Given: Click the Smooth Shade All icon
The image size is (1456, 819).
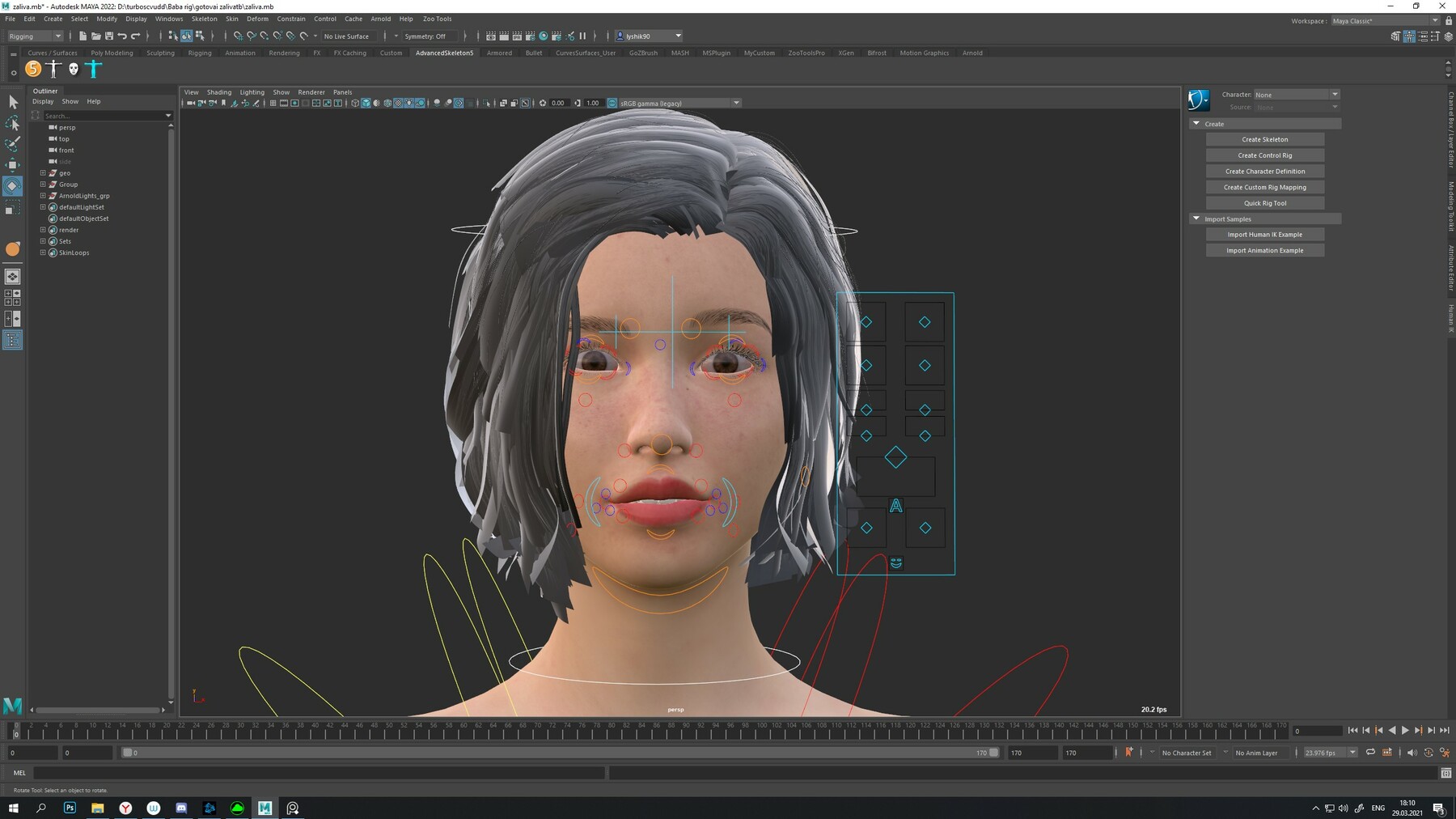Looking at the screenshot, I should click(x=366, y=103).
